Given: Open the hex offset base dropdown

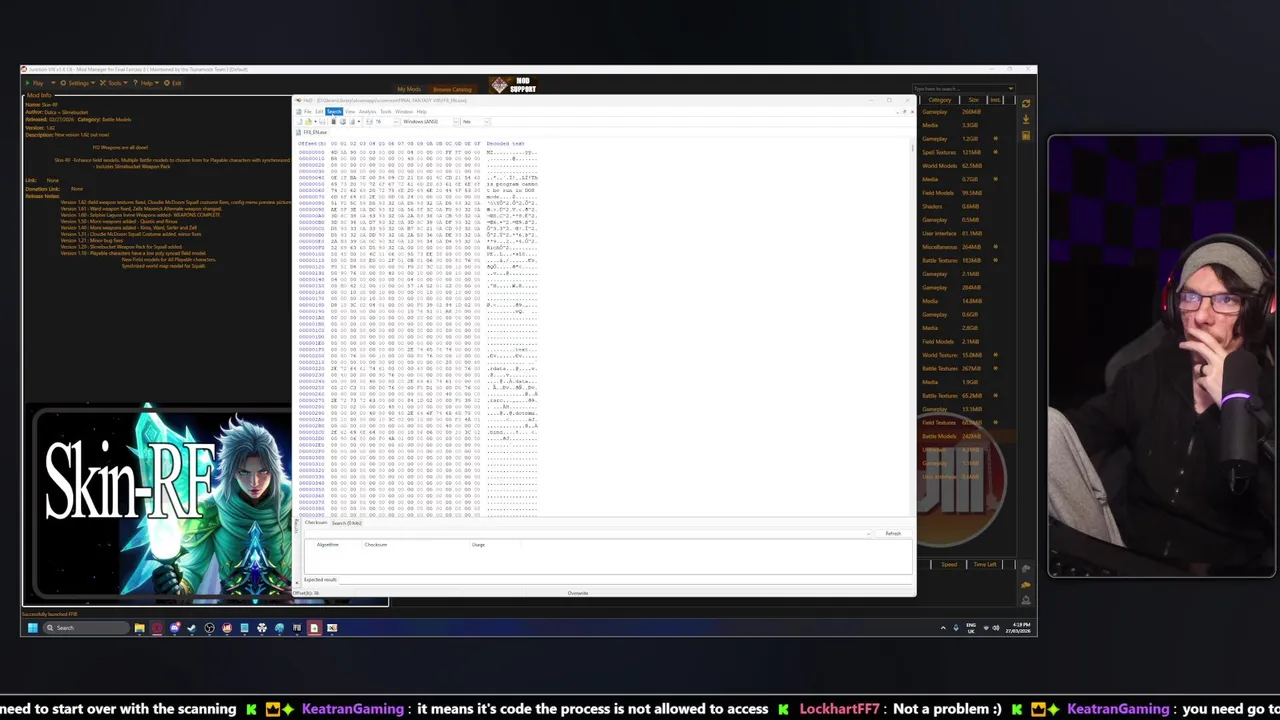Looking at the screenshot, I should point(475,121).
